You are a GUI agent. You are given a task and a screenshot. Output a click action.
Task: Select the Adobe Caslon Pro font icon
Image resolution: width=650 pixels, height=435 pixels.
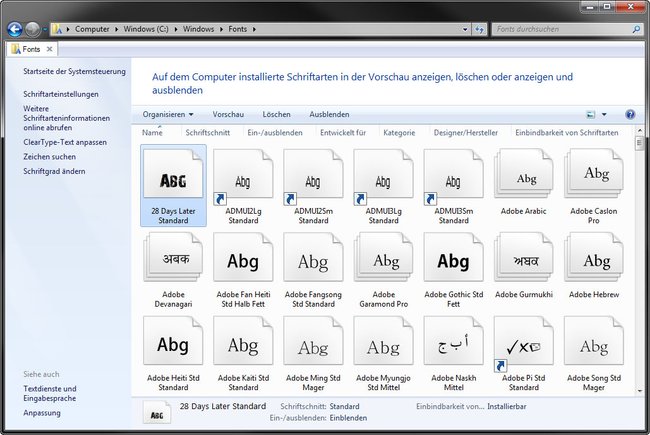[x=594, y=174]
